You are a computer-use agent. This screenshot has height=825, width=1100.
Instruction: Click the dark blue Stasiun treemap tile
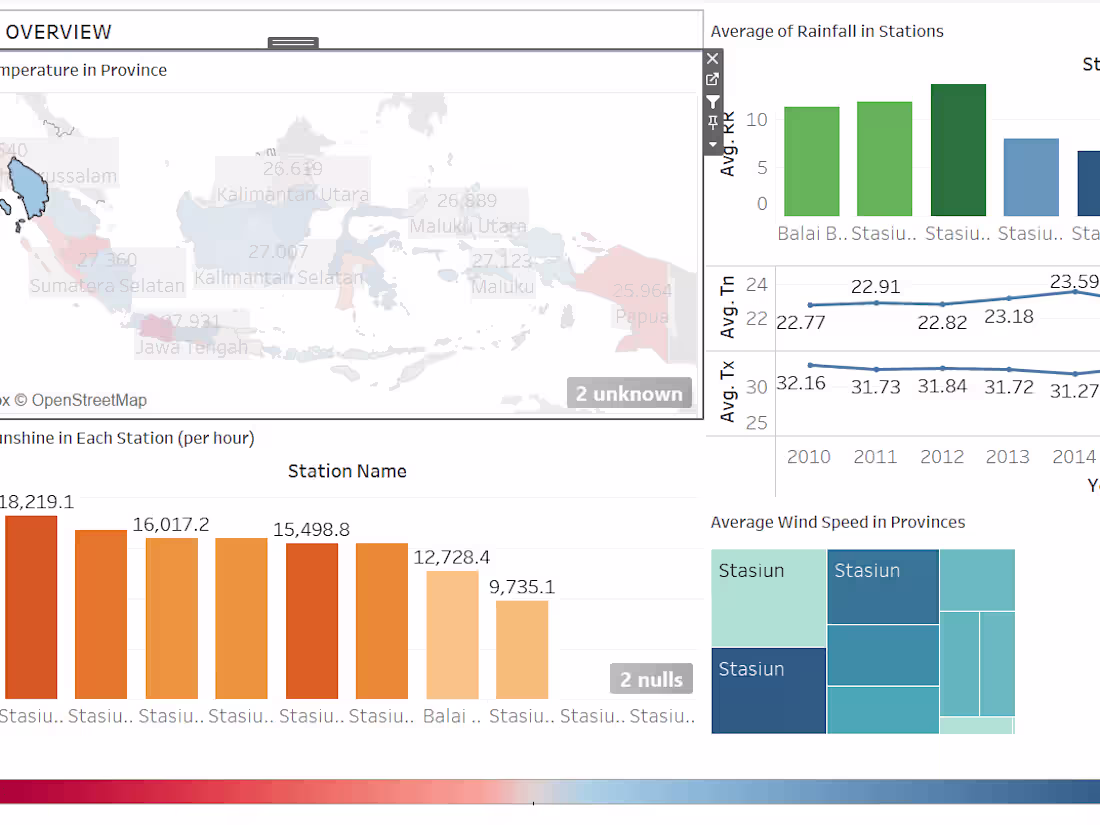click(768, 690)
